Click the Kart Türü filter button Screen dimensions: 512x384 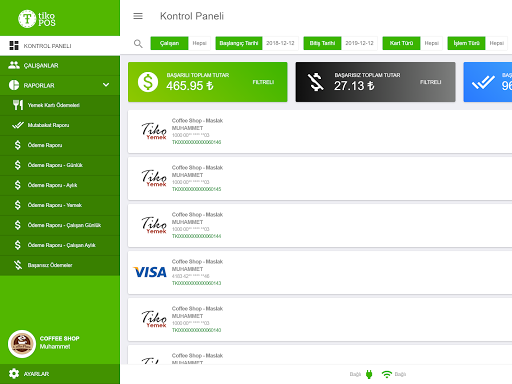[x=401, y=43]
